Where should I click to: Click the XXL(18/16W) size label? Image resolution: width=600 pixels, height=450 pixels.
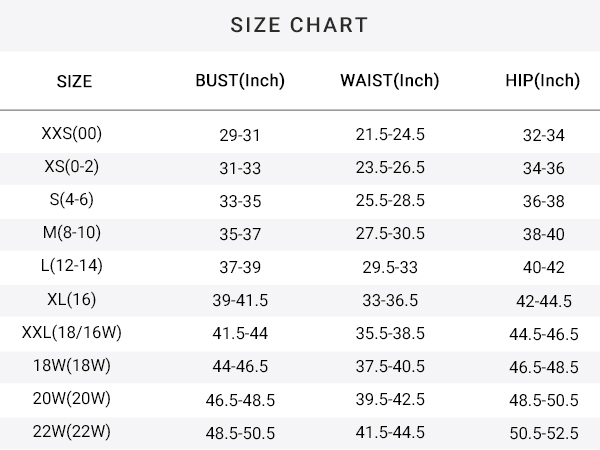pyautogui.click(x=72, y=333)
